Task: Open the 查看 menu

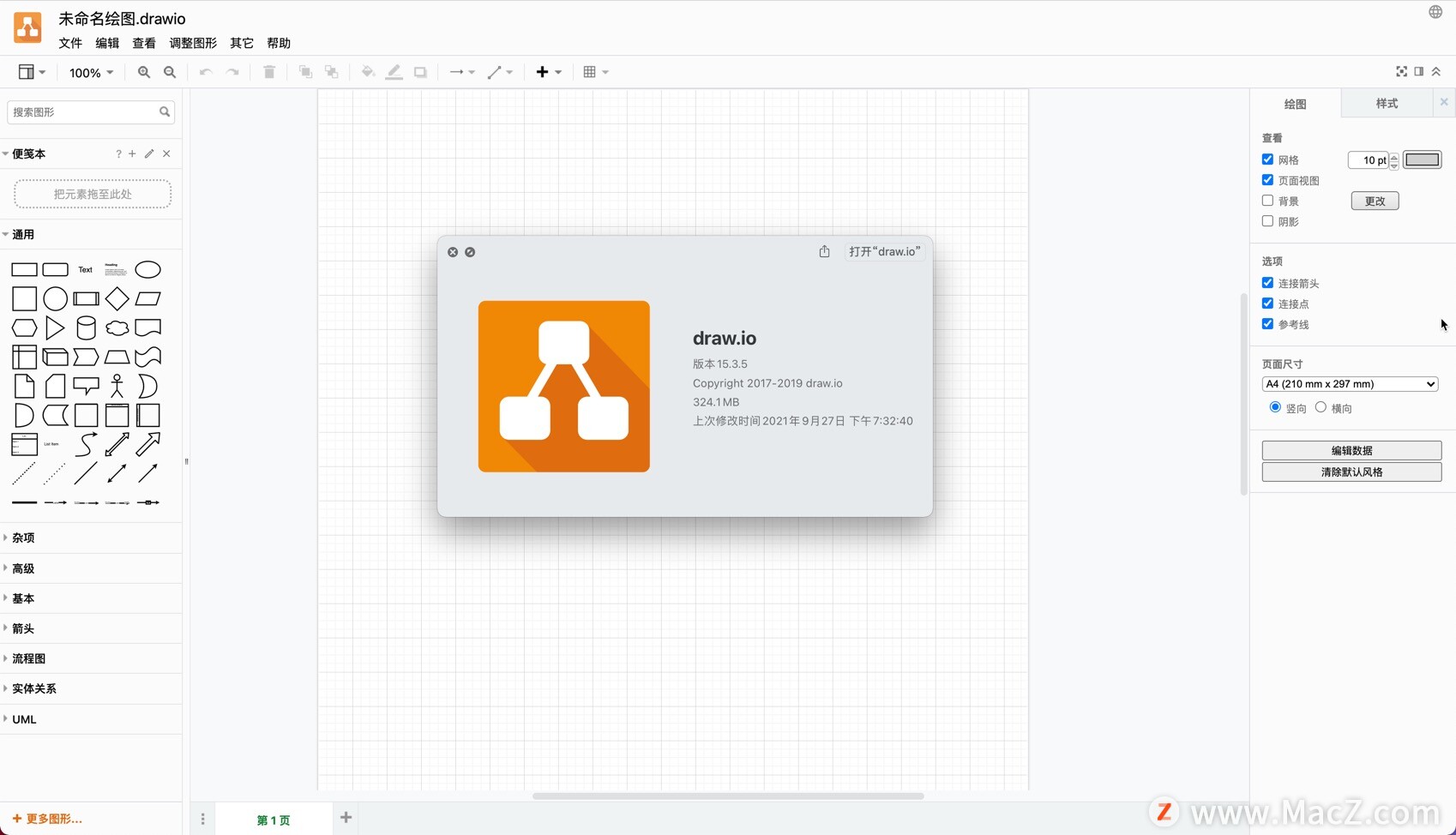Action: pyautogui.click(x=144, y=43)
